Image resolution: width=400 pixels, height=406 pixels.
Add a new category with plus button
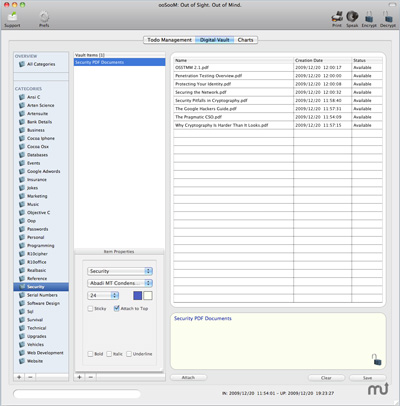(x=19, y=377)
